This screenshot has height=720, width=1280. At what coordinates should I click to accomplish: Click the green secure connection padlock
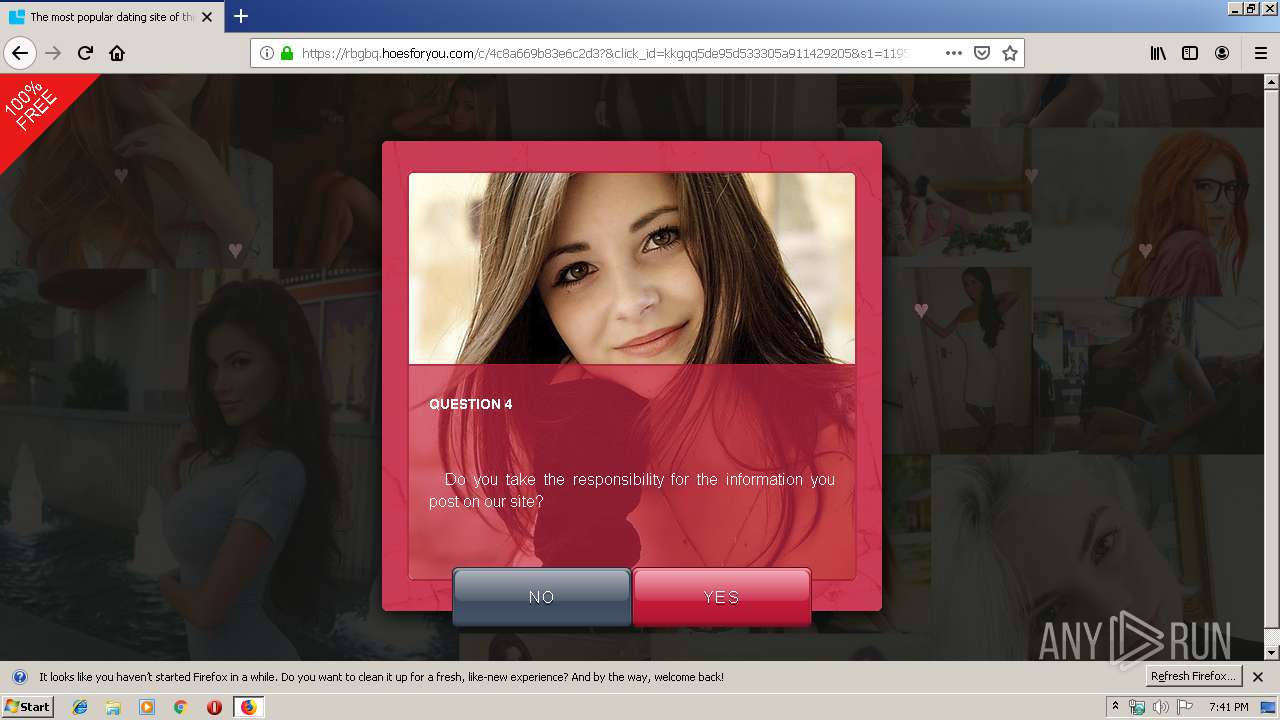tap(287, 53)
